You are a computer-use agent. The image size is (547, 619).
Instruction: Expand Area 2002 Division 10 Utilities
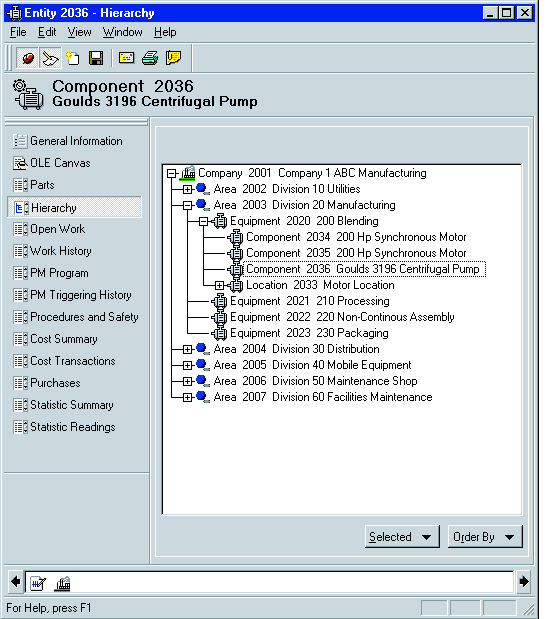tap(187, 189)
